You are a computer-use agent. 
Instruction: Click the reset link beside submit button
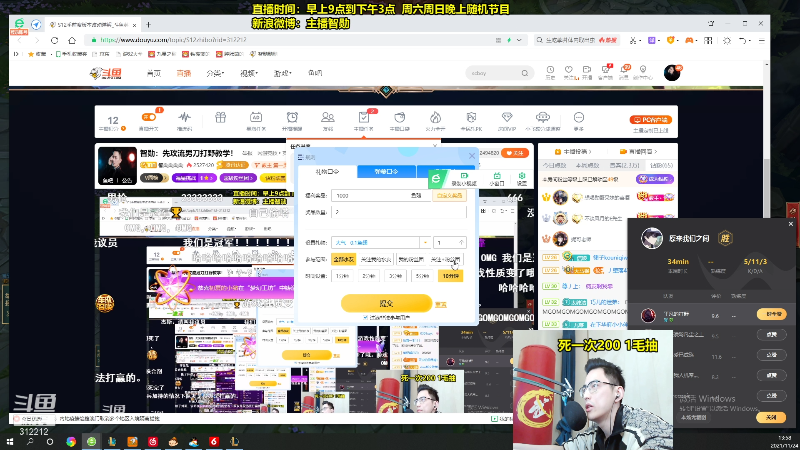click(x=440, y=304)
